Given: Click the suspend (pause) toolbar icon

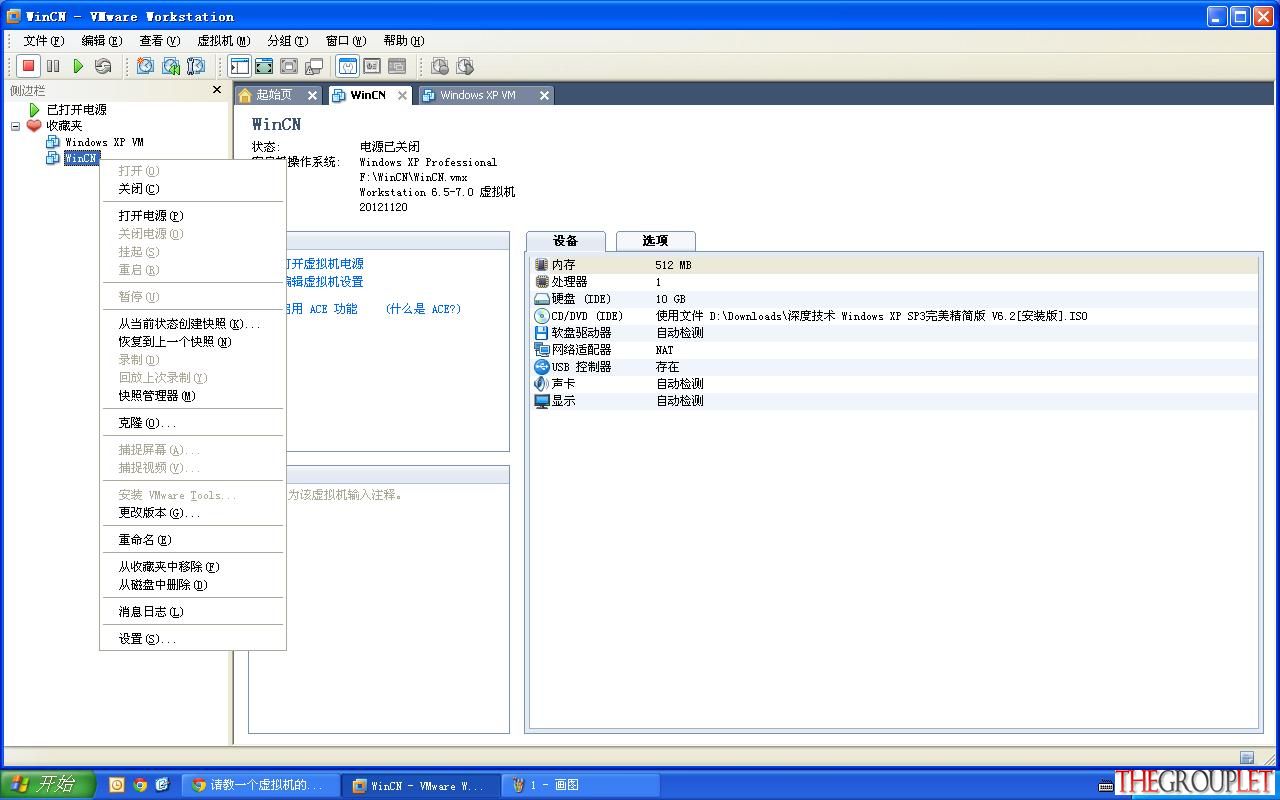Looking at the screenshot, I should click(53, 66).
